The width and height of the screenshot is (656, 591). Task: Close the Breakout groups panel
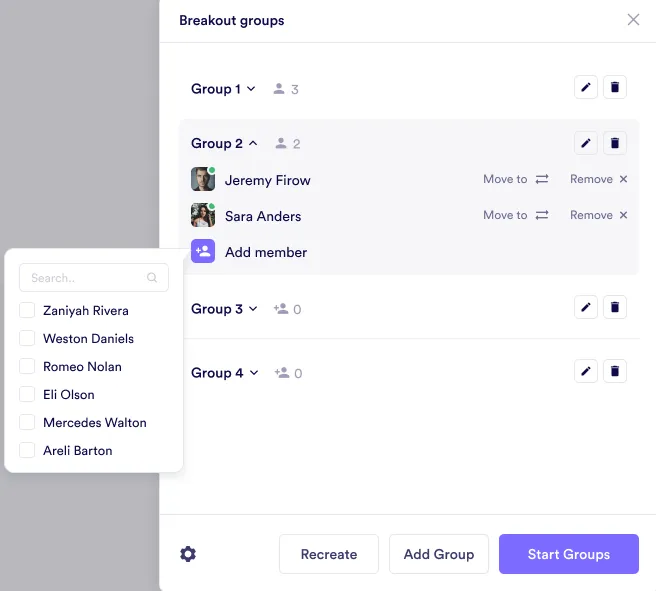tap(633, 19)
